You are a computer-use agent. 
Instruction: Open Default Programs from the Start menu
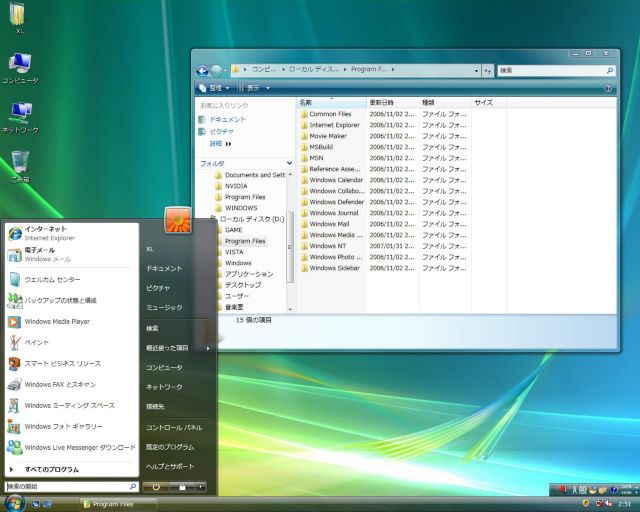tap(170, 447)
